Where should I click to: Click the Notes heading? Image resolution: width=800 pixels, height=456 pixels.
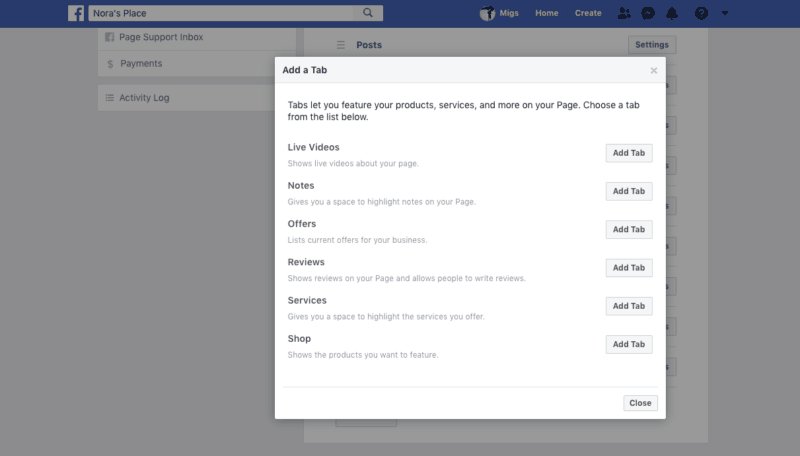point(301,186)
